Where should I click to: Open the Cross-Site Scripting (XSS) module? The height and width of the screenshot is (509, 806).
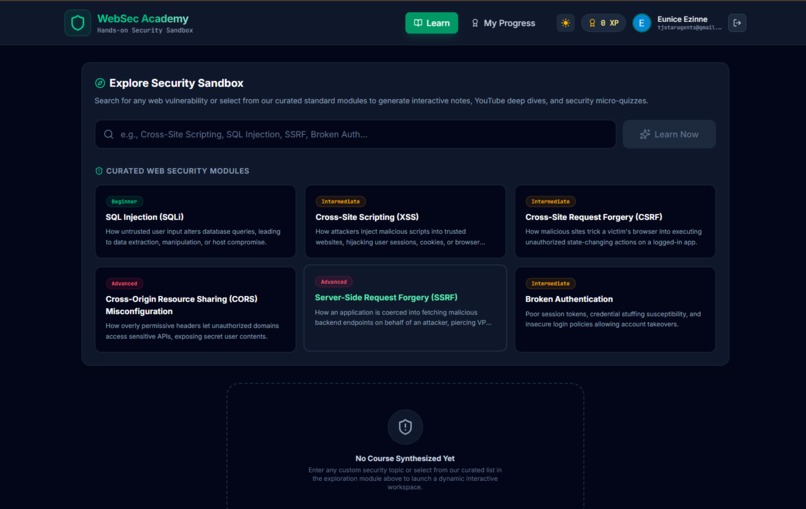[x=405, y=221]
